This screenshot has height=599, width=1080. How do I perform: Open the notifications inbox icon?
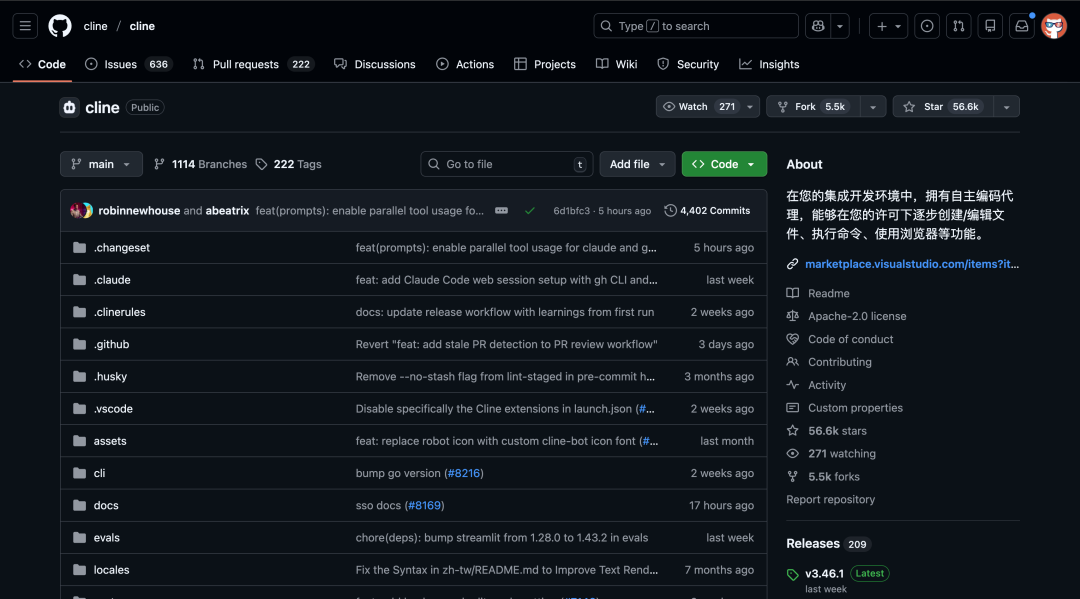[x=1021, y=25]
